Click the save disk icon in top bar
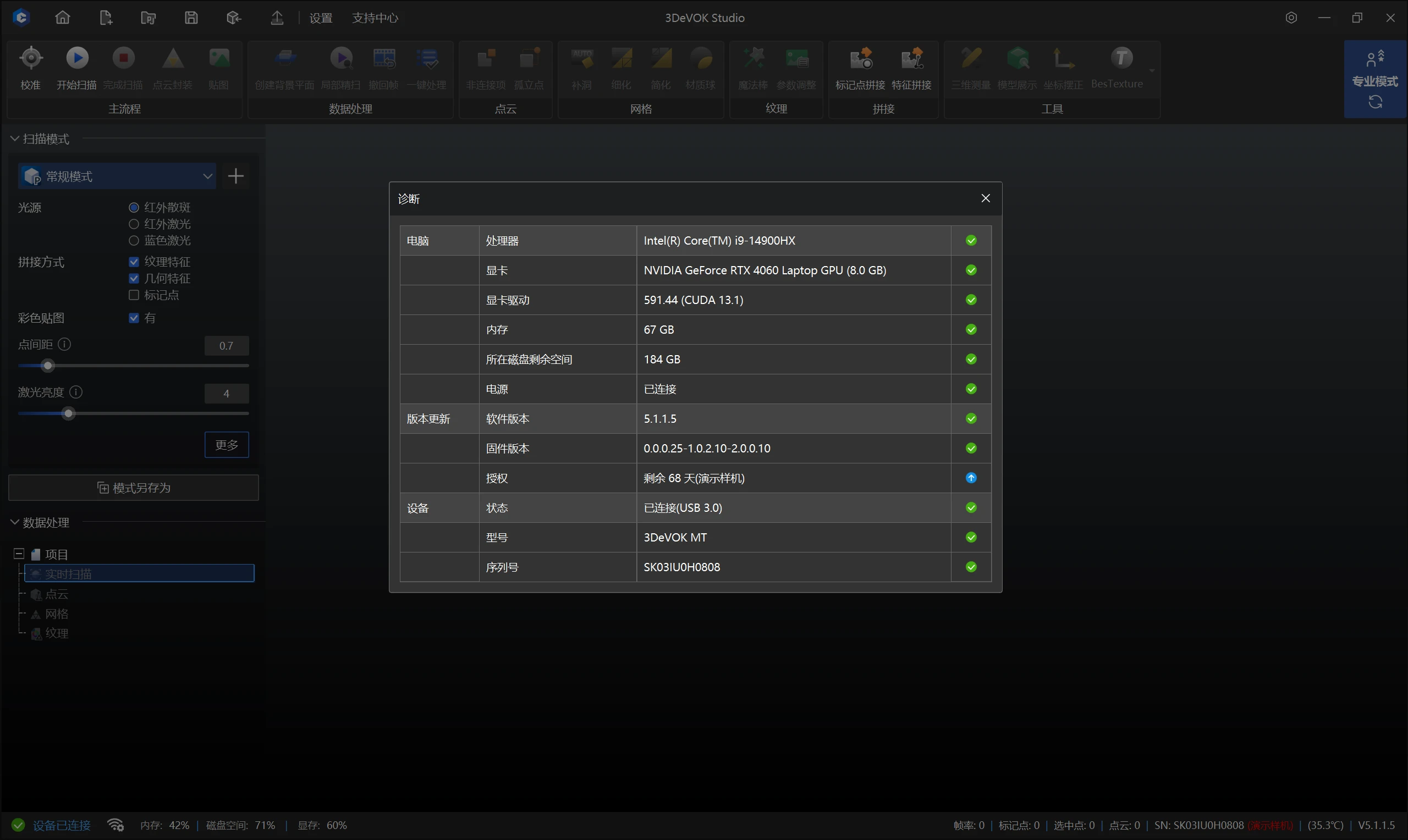Screen dimensions: 1408x840 (x=191, y=18)
